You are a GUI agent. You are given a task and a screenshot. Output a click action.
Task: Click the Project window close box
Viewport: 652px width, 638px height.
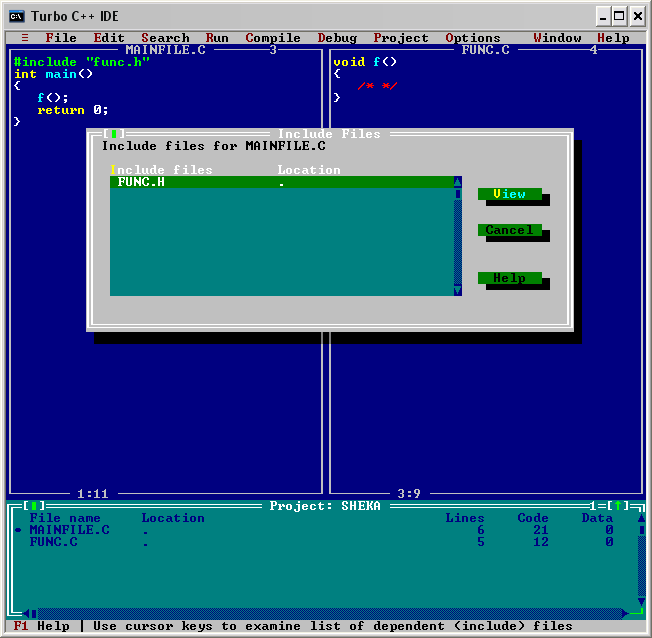pos(34,506)
